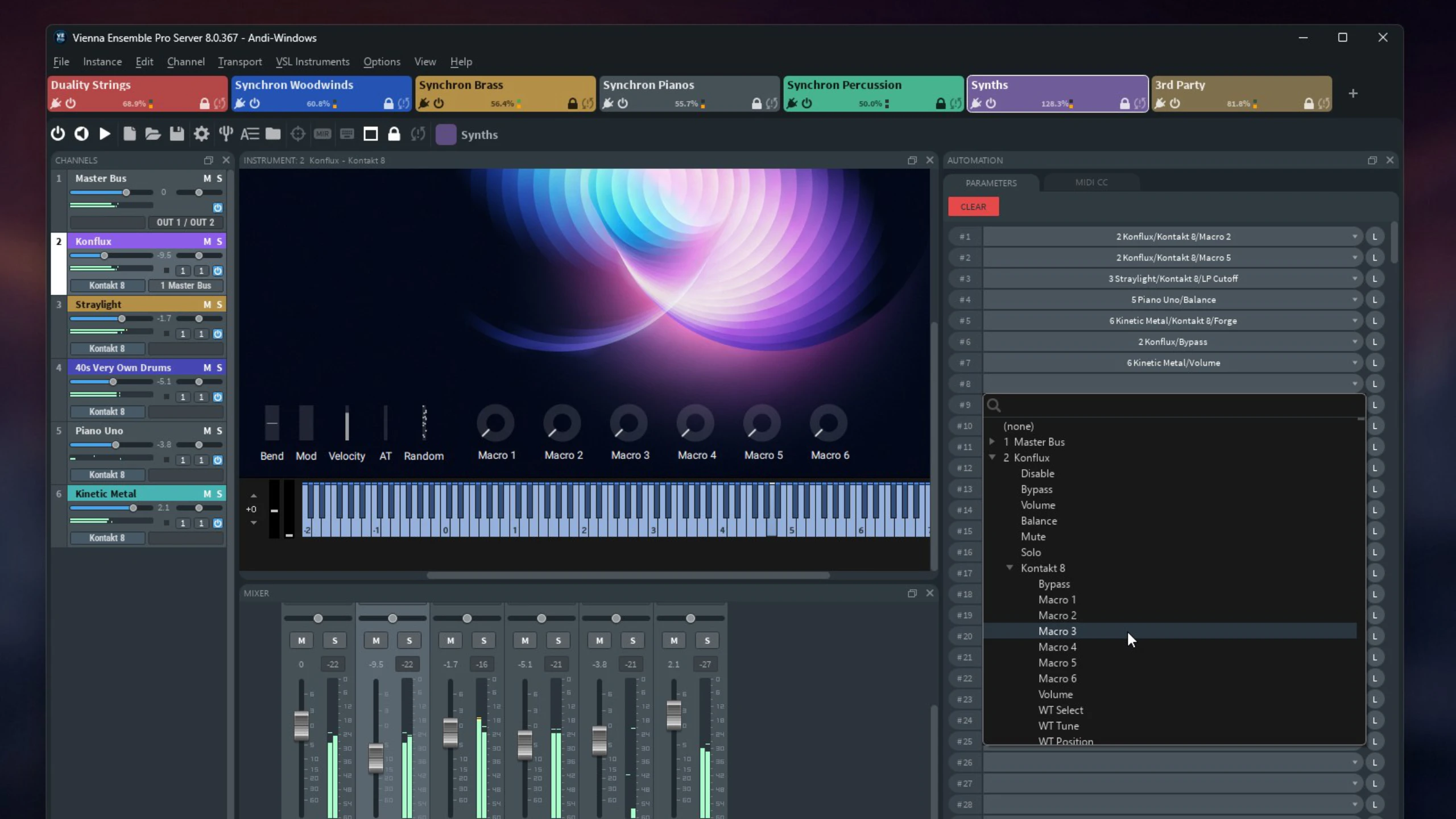The width and height of the screenshot is (1456, 819).
Task: Switch to the MIDI CC tab
Action: click(1091, 183)
